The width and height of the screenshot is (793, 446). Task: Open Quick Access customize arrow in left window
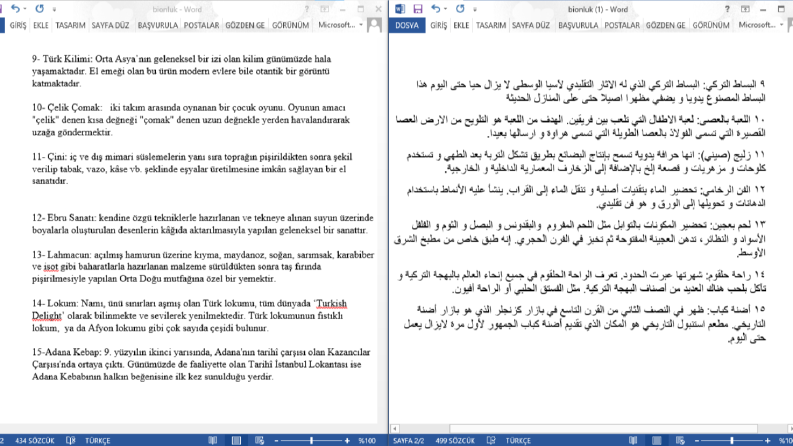(54, 9)
